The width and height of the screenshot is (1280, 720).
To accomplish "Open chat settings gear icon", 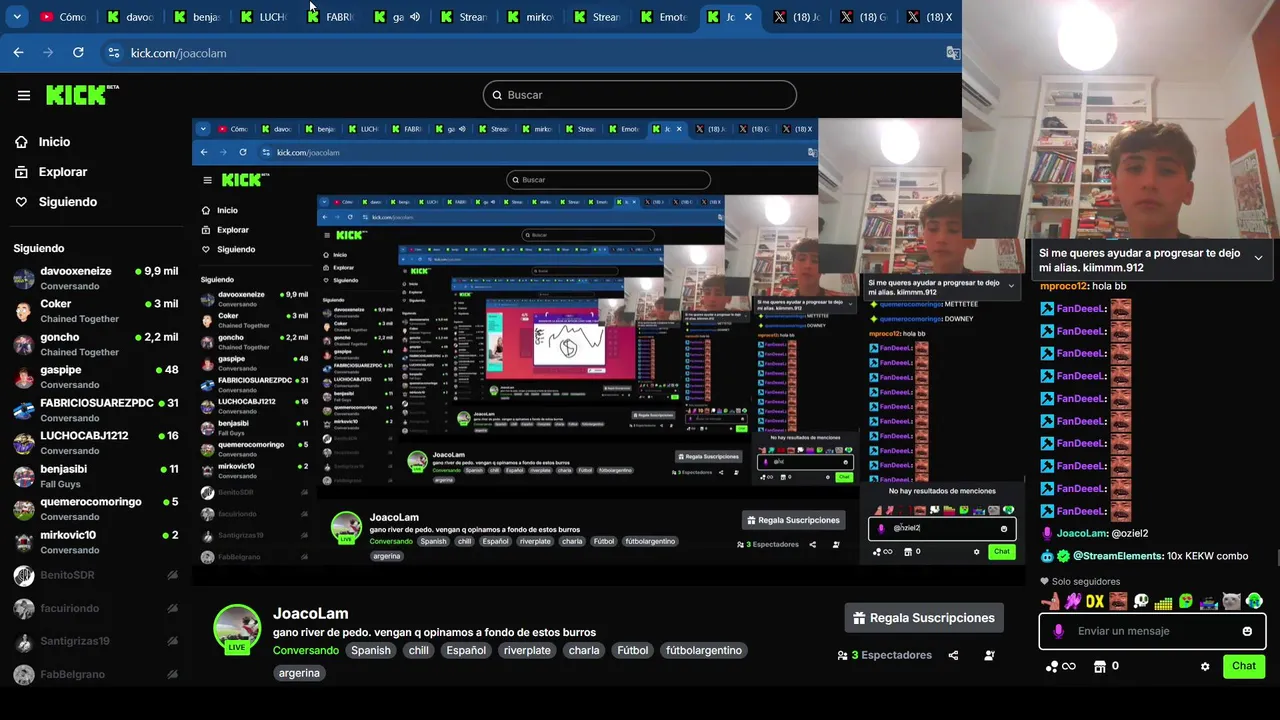I will coord(1205,666).
